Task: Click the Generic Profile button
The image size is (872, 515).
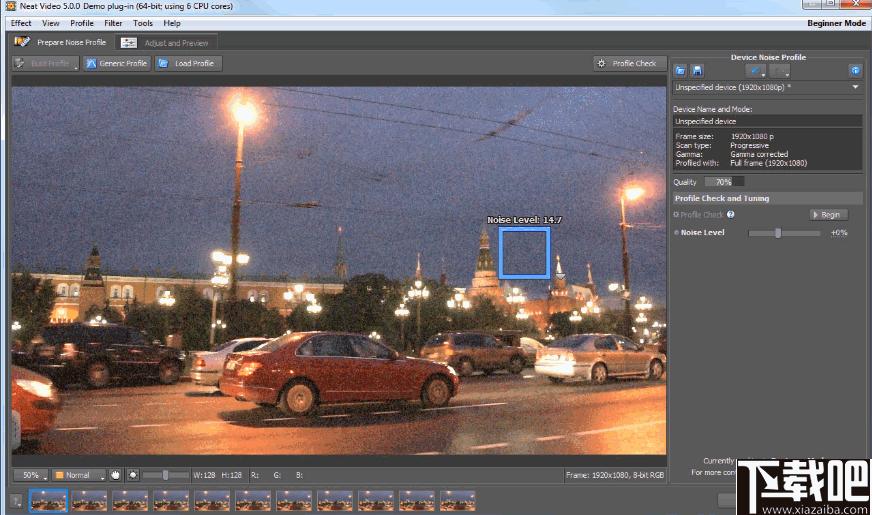Action: 117,63
